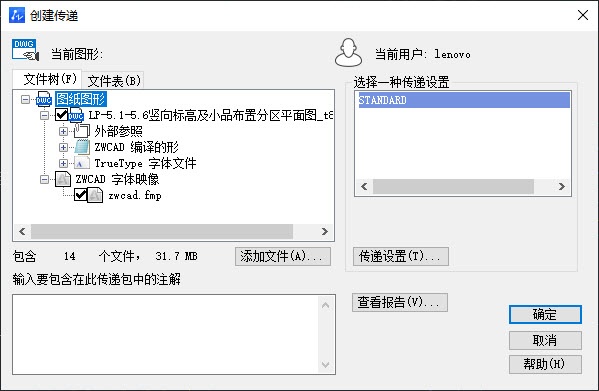599x391 pixels.
Task: Select the 文件树(F) tab
Action: coord(48,79)
